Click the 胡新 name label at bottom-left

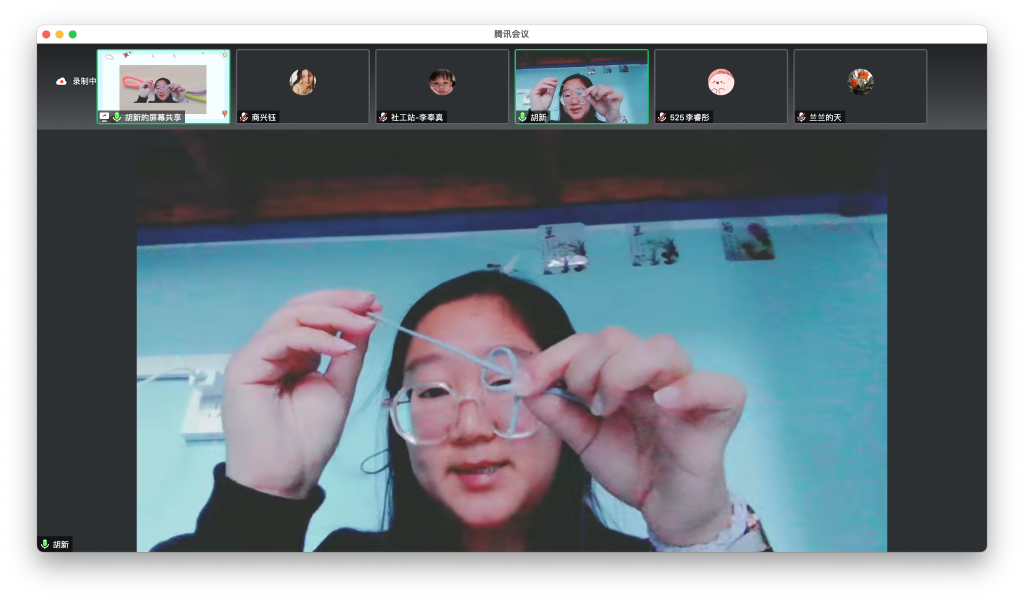pyautogui.click(x=61, y=544)
